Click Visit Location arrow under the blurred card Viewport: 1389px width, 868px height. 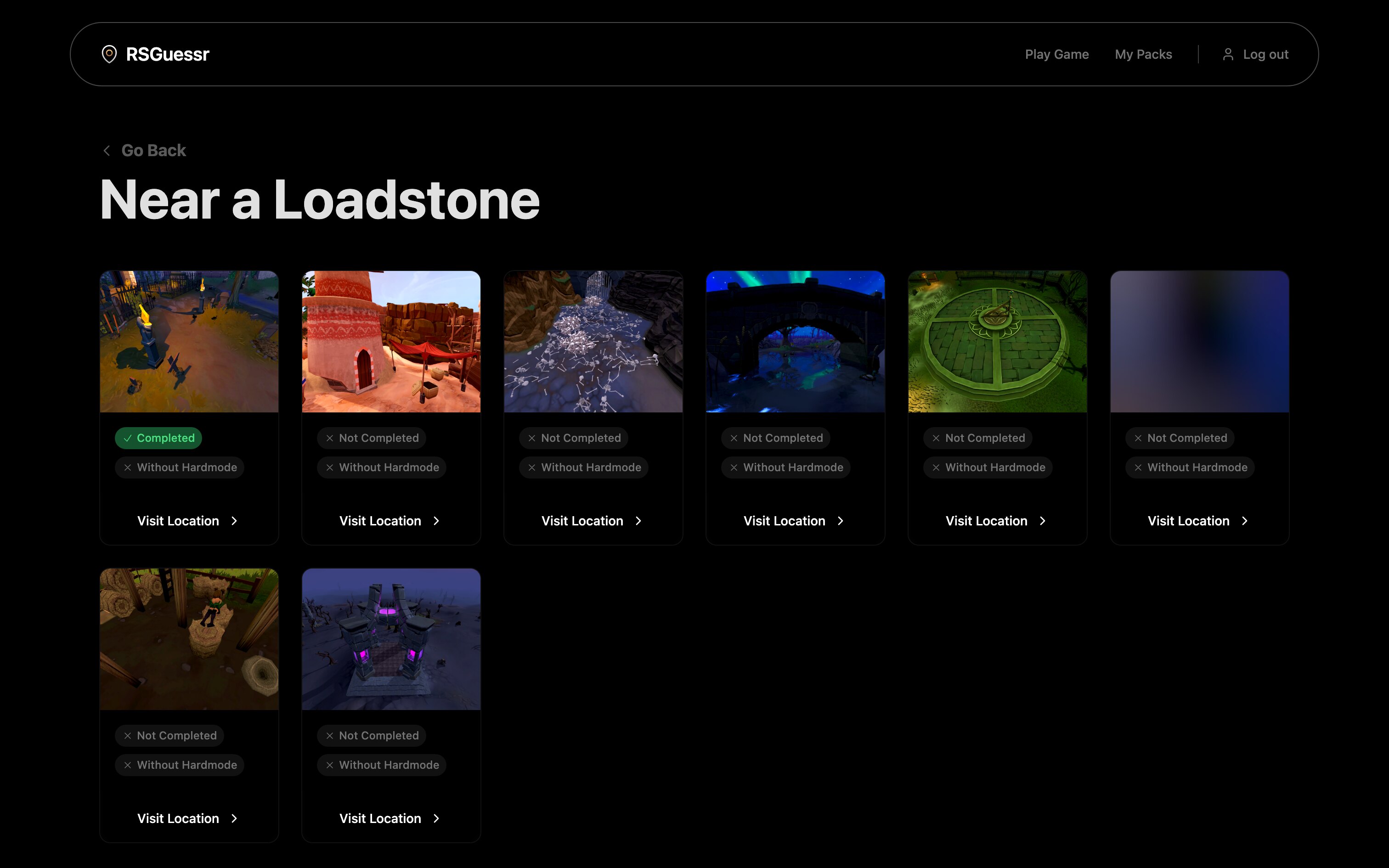pos(1244,521)
